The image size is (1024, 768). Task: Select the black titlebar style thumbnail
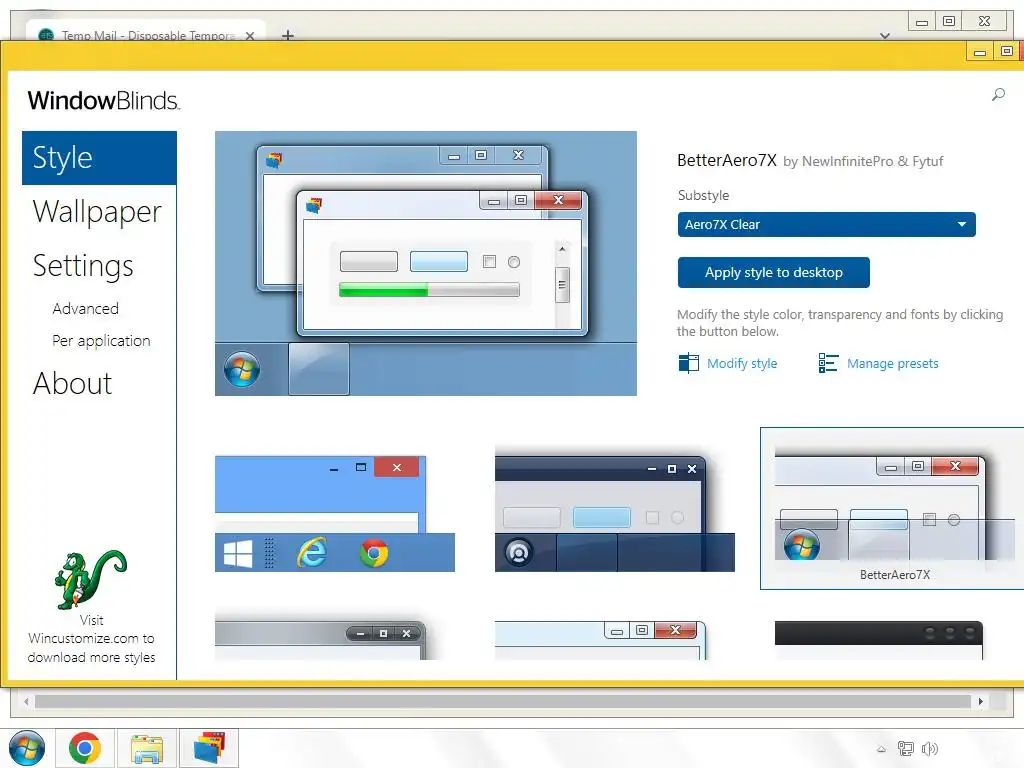pyautogui.click(x=878, y=640)
